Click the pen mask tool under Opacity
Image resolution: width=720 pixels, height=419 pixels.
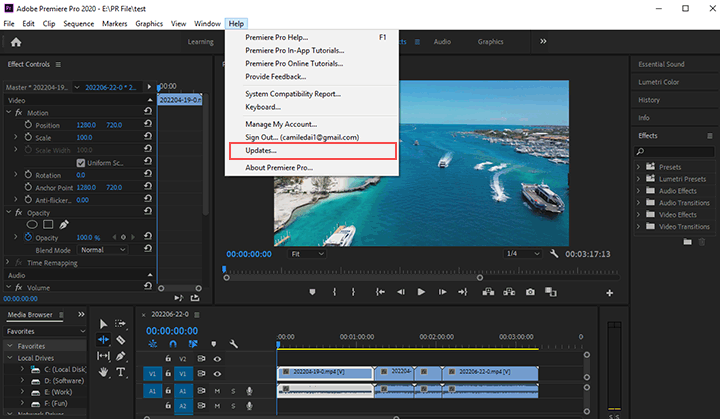[65, 224]
